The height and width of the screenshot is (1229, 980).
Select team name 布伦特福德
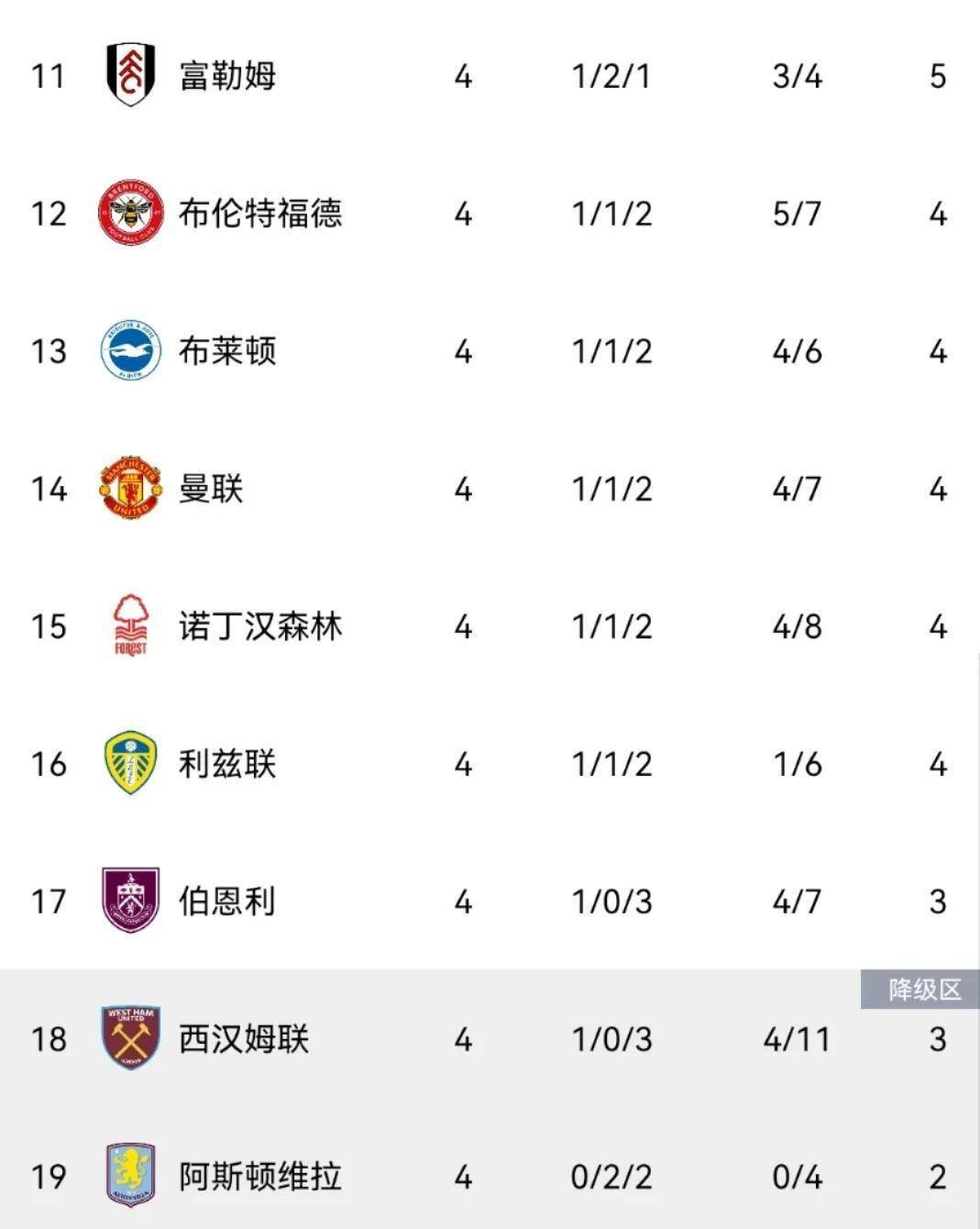click(x=260, y=213)
